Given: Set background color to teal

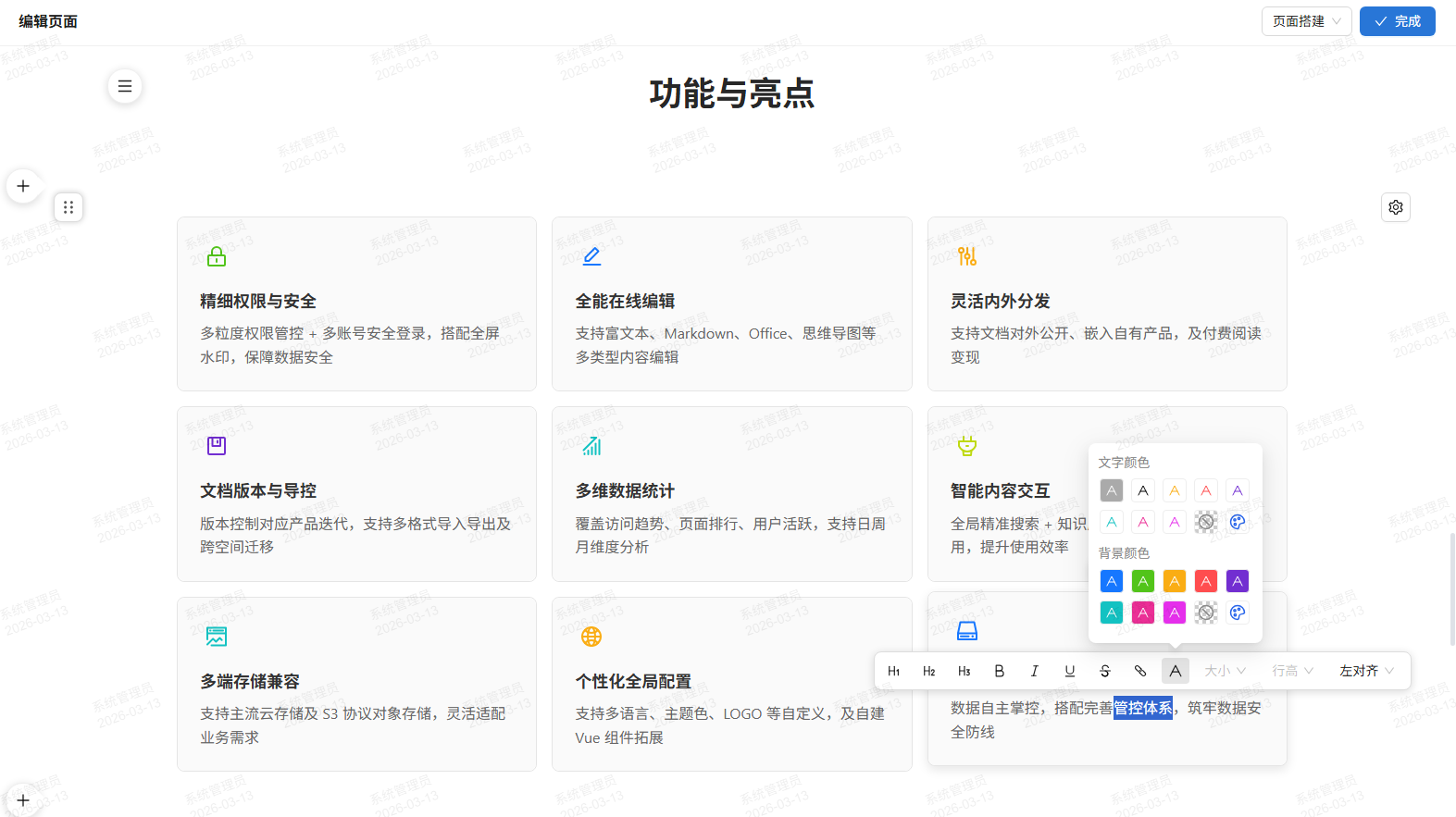Looking at the screenshot, I should pos(1112,613).
